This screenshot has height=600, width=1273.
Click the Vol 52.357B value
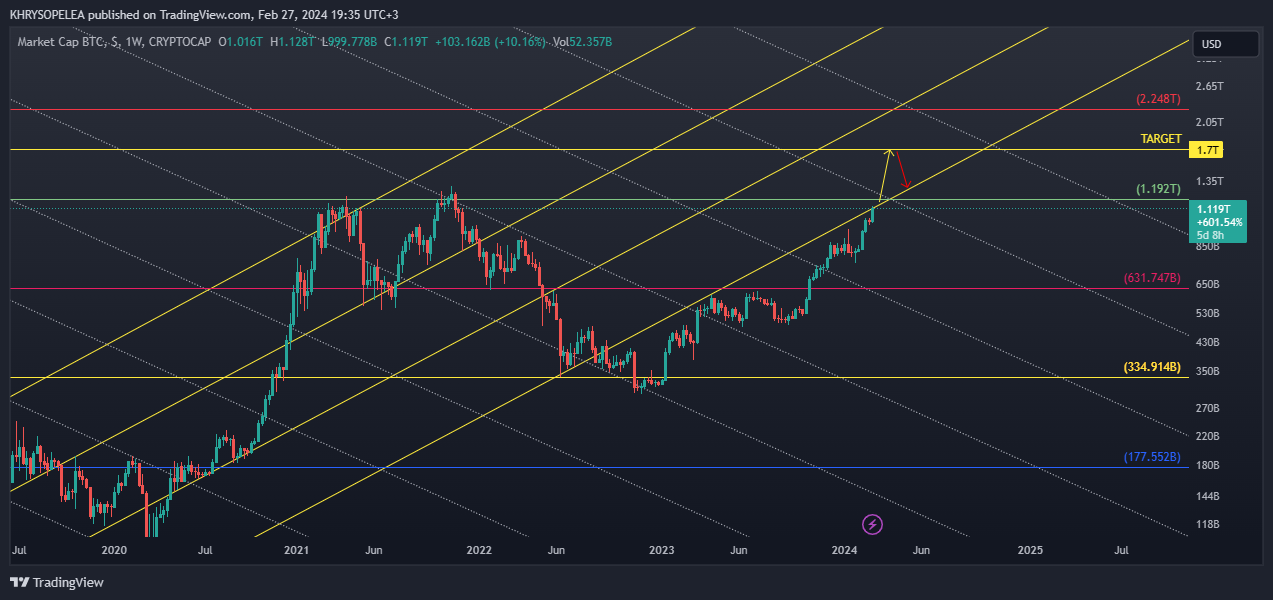click(x=583, y=41)
